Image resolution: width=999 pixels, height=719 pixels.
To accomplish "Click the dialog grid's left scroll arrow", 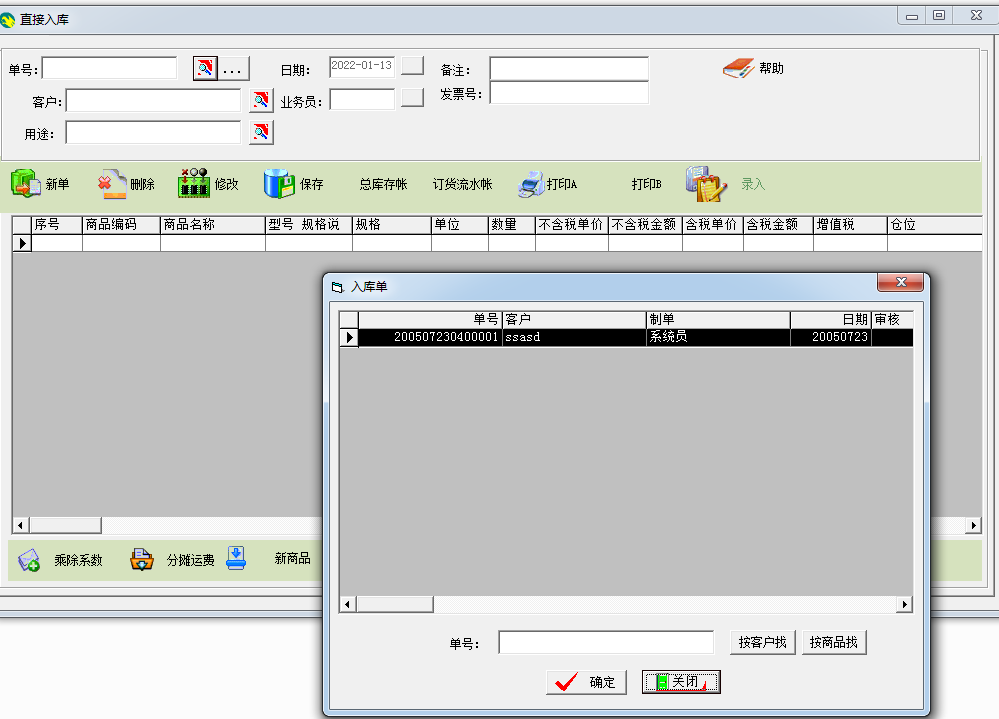I will pos(347,604).
